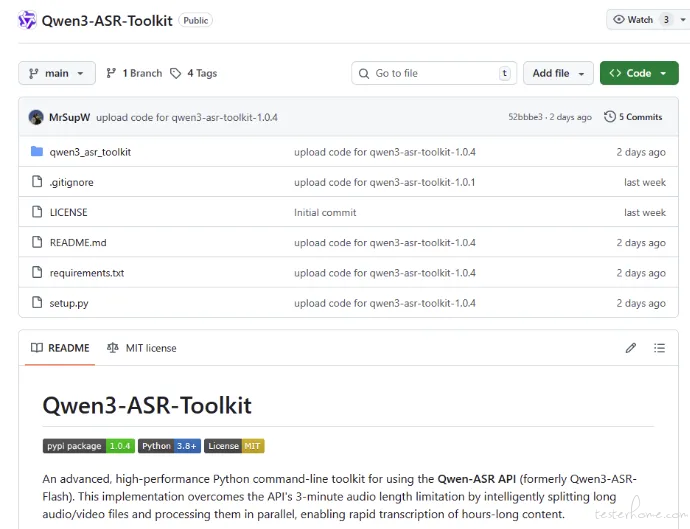Open the commit hash 52bbbe3 link
This screenshot has width=690, height=529.
[525, 117]
